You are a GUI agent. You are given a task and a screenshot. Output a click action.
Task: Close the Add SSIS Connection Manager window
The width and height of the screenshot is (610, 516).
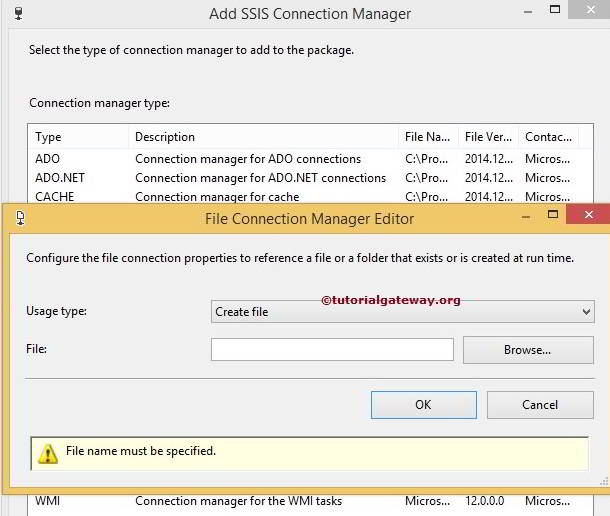point(590,9)
